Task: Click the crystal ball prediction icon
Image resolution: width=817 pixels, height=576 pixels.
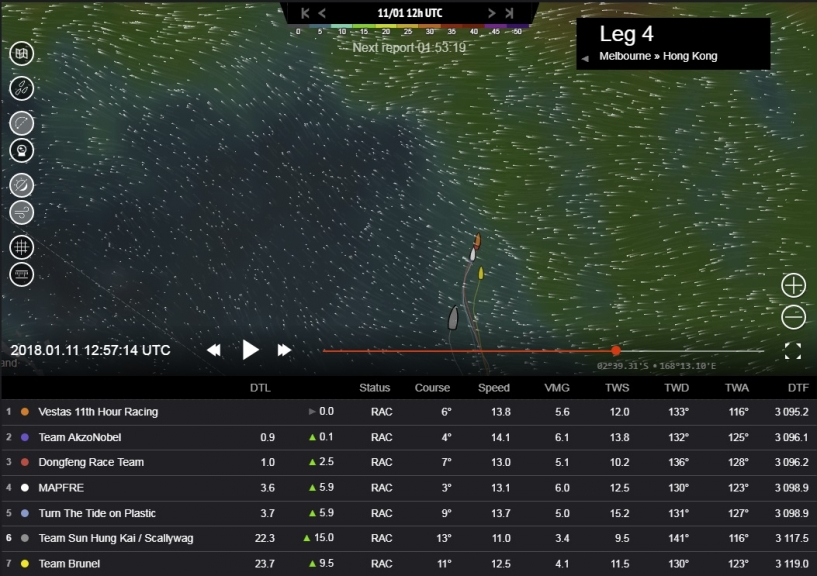Action: [x=21, y=151]
